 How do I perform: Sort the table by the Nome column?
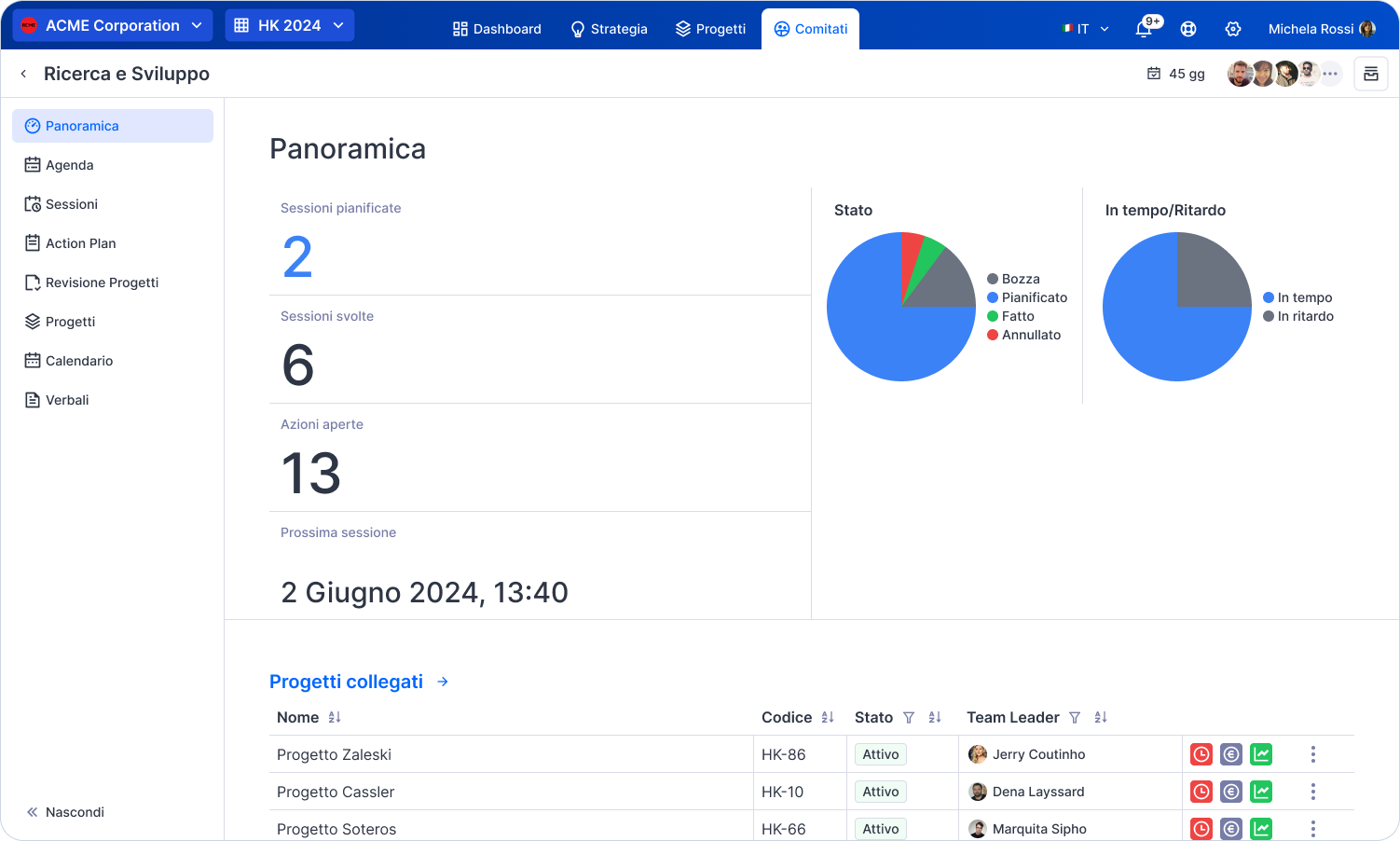tap(335, 717)
